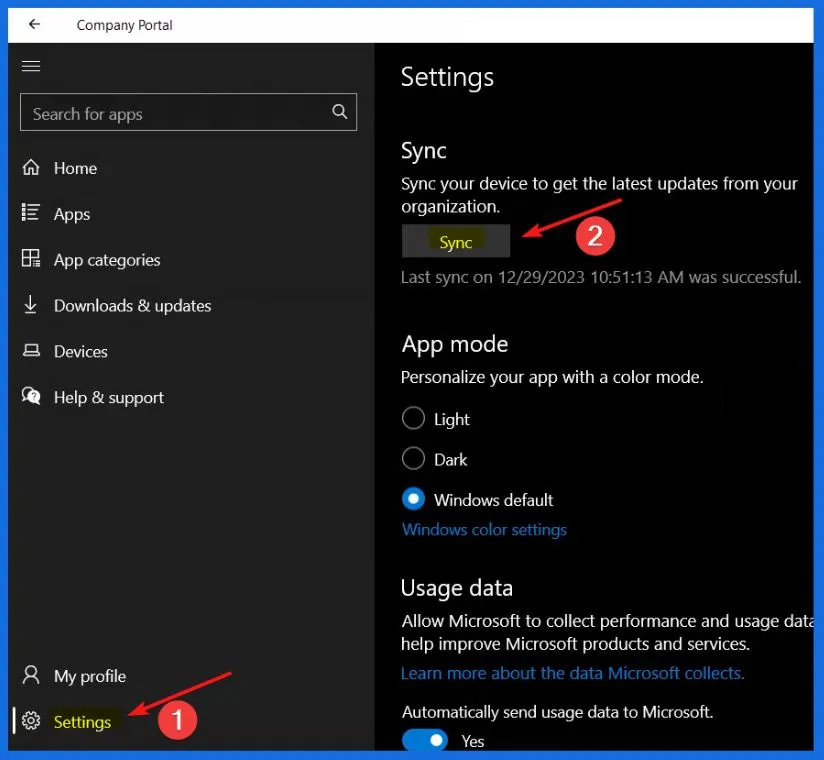This screenshot has height=760, width=824.
Task: Click the Apps list icon
Action: click(30, 213)
